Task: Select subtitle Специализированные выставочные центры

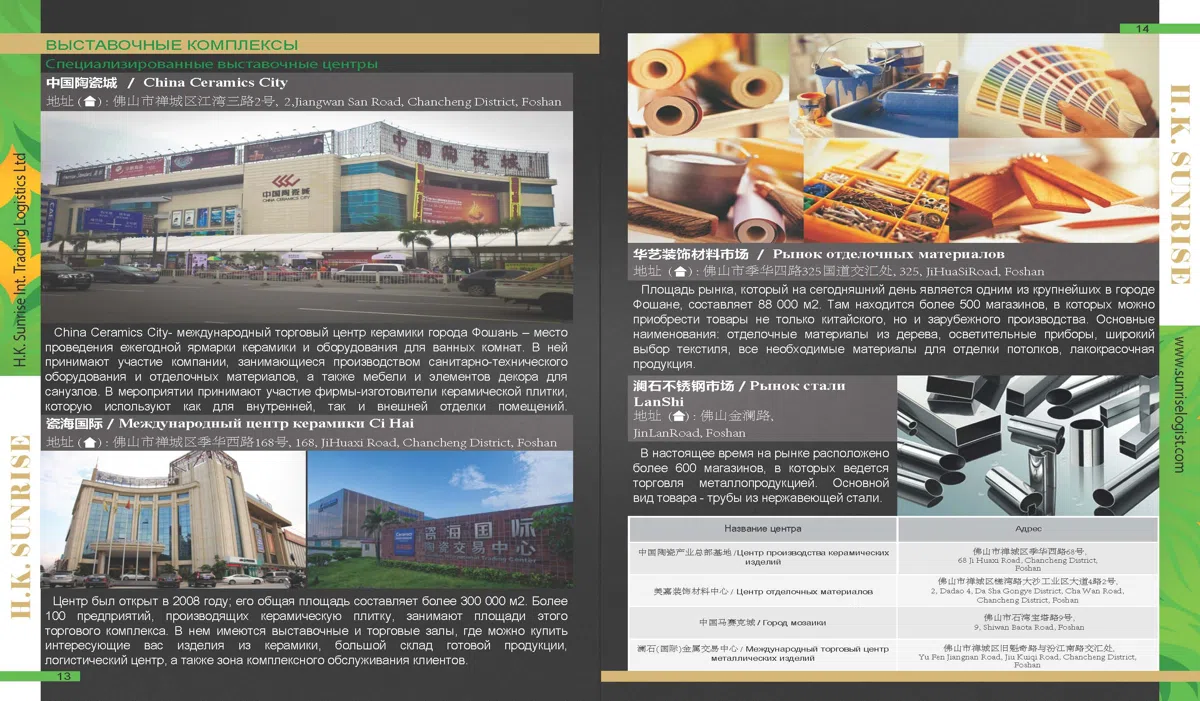Action: coord(211,64)
